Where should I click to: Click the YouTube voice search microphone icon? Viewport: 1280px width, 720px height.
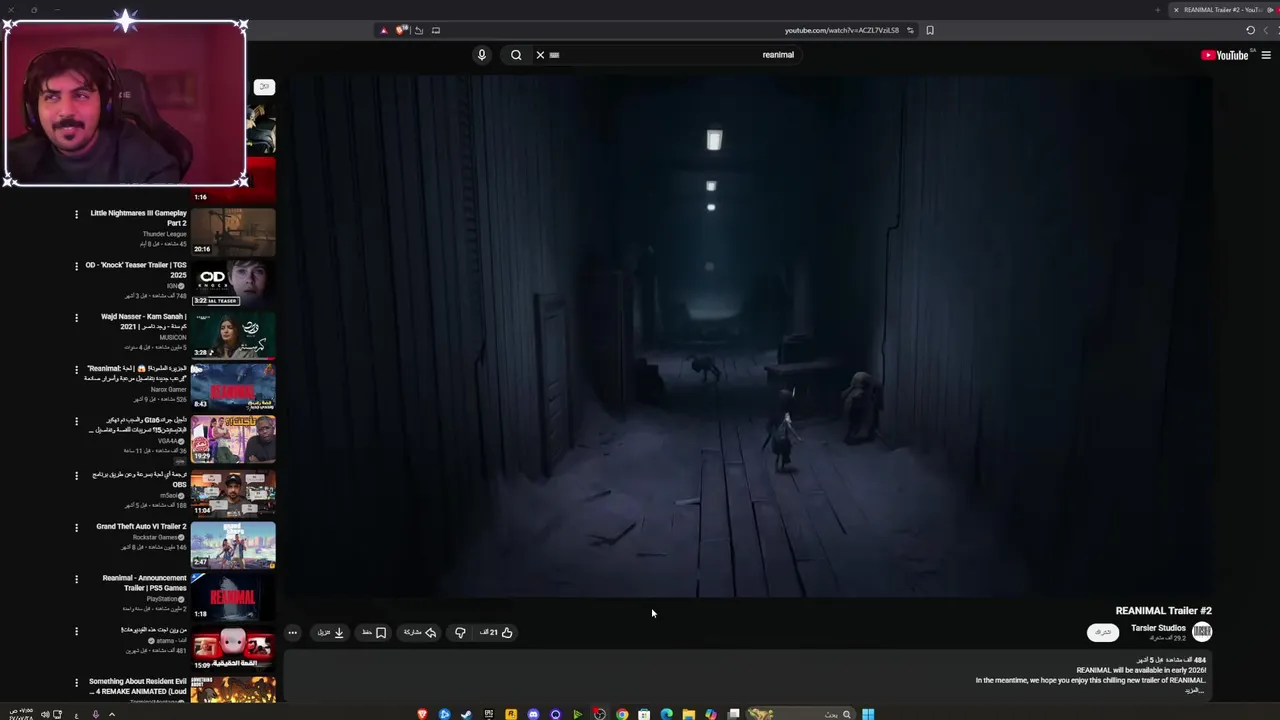coord(481,55)
